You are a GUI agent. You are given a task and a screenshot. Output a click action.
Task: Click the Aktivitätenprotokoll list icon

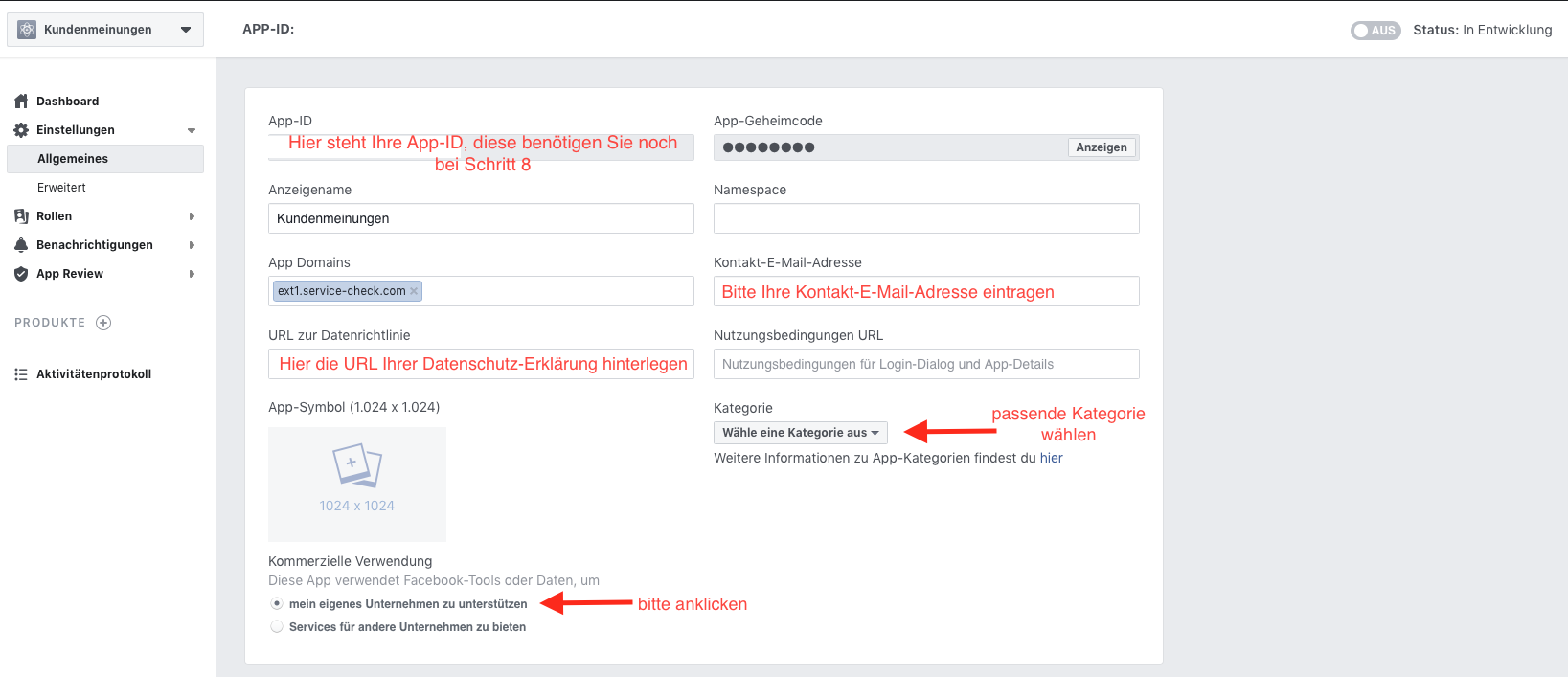[21, 374]
